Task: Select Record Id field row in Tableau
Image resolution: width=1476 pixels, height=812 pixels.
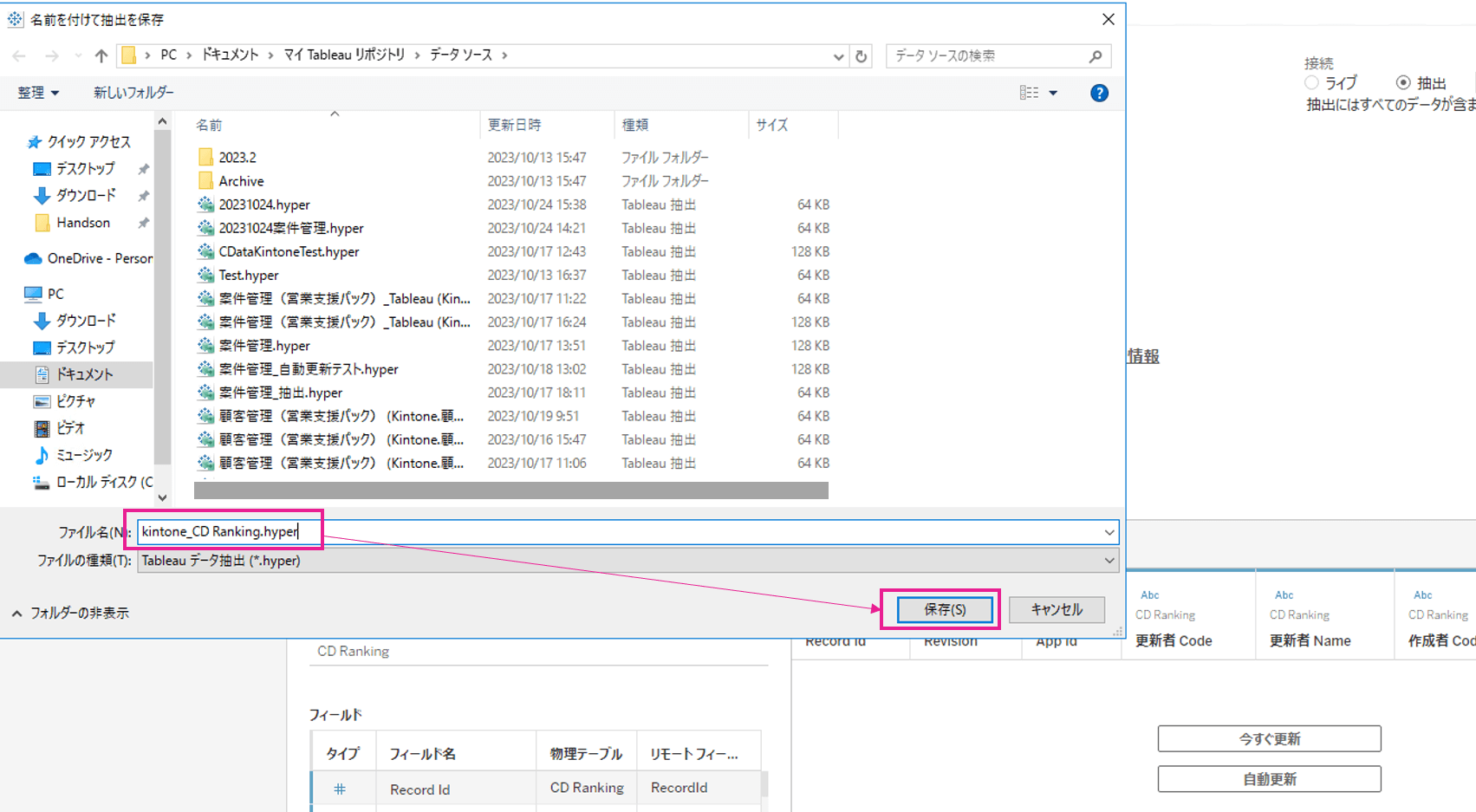Action: click(x=536, y=789)
